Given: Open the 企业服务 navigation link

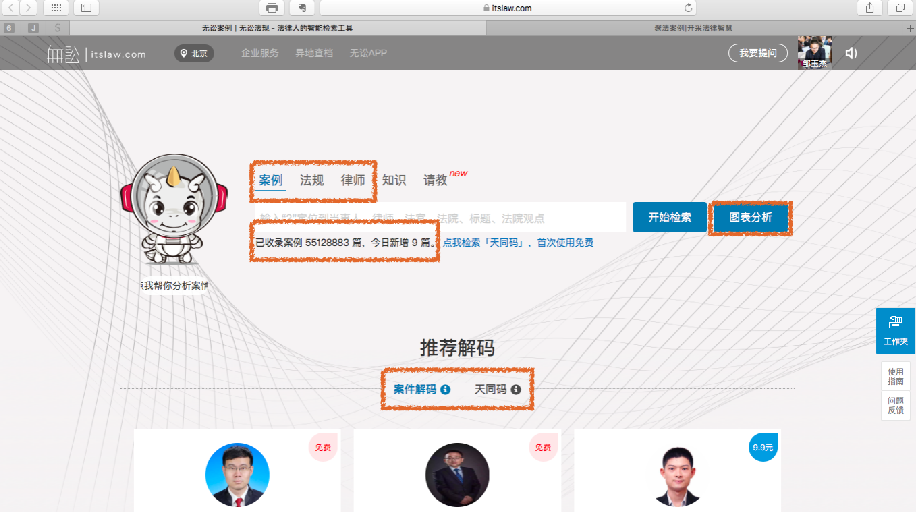Looking at the screenshot, I should pos(260,53).
